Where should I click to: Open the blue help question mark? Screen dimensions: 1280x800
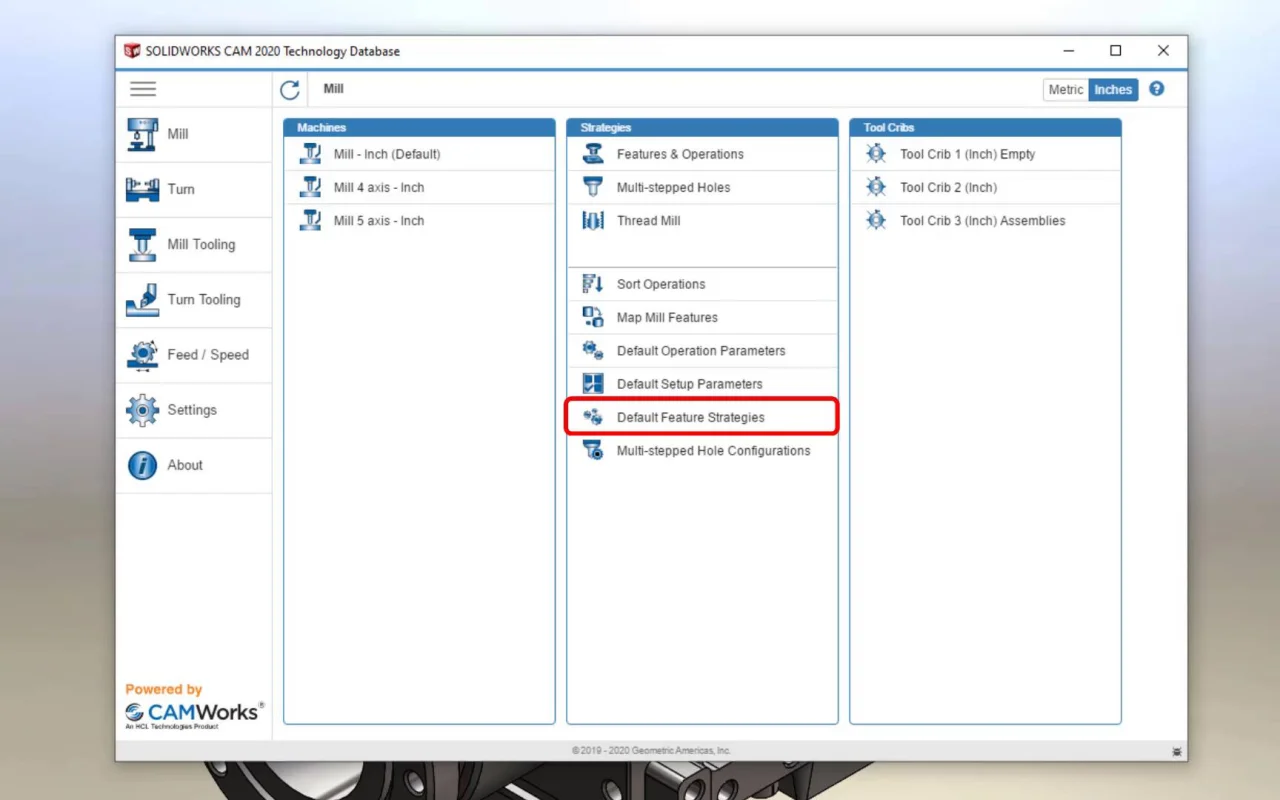pyautogui.click(x=1157, y=89)
